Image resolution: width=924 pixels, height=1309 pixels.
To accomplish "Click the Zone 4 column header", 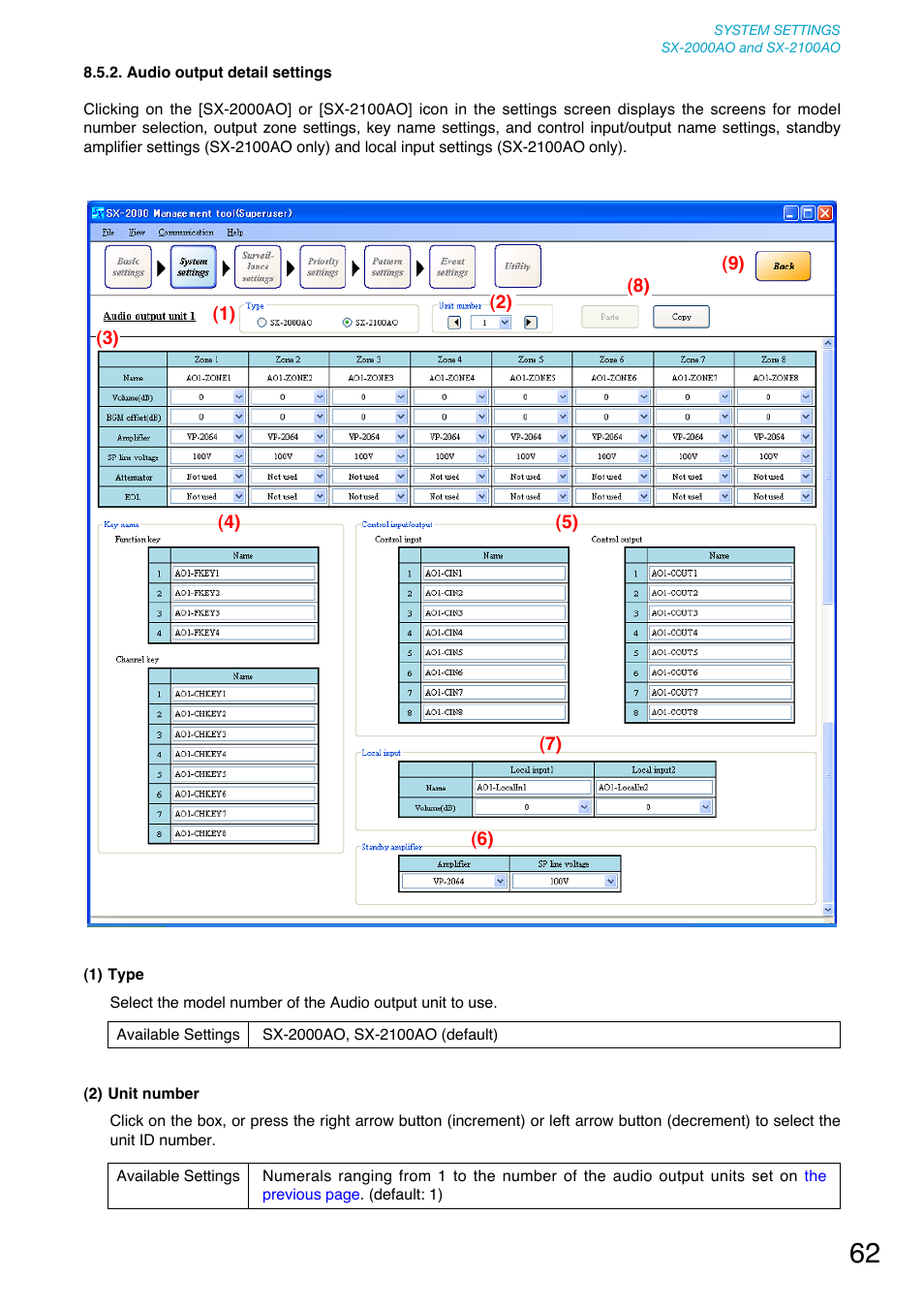I will [x=451, y=359].
